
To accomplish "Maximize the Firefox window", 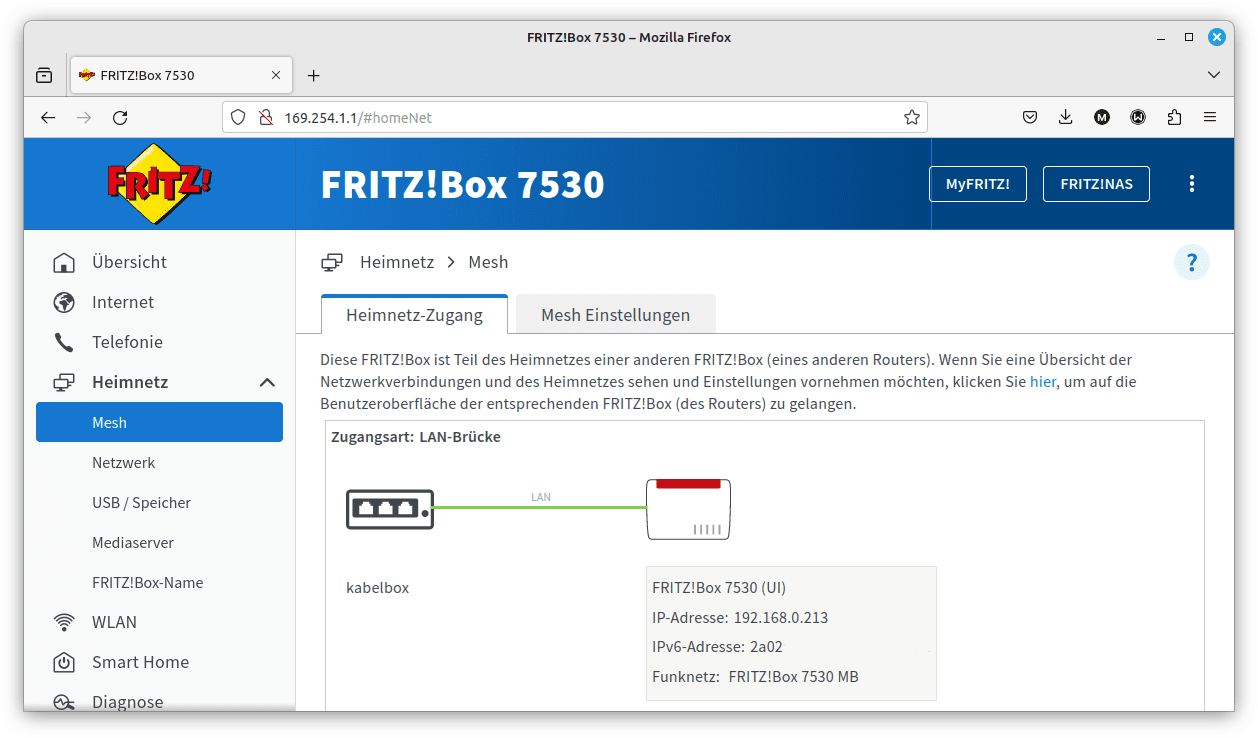I will pyautogui.click(x=1189, y=37).
